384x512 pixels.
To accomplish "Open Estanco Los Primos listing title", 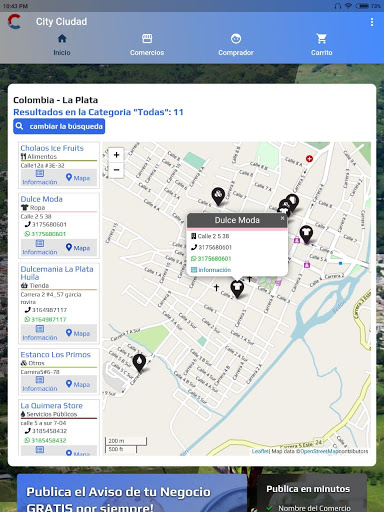I will [55, 354].
